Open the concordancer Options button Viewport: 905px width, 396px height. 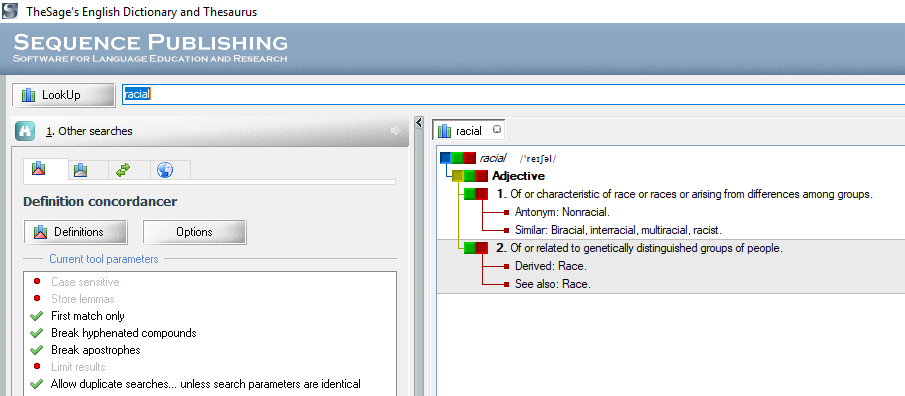point(195,232)
